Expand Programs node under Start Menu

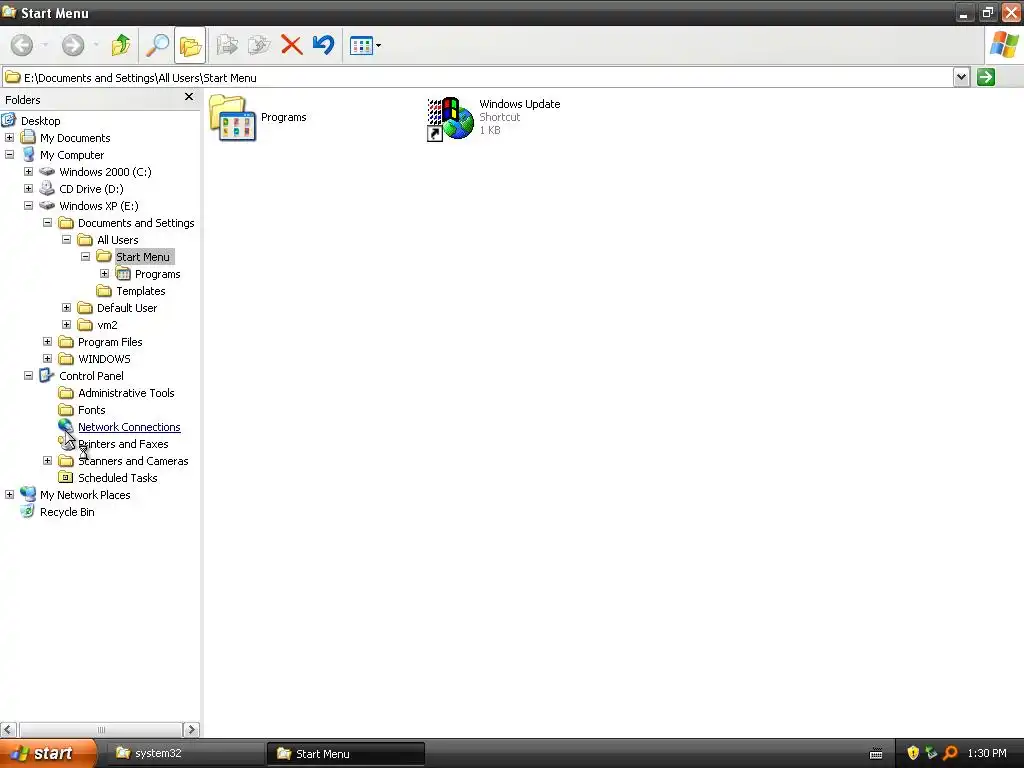pos(104,274)
